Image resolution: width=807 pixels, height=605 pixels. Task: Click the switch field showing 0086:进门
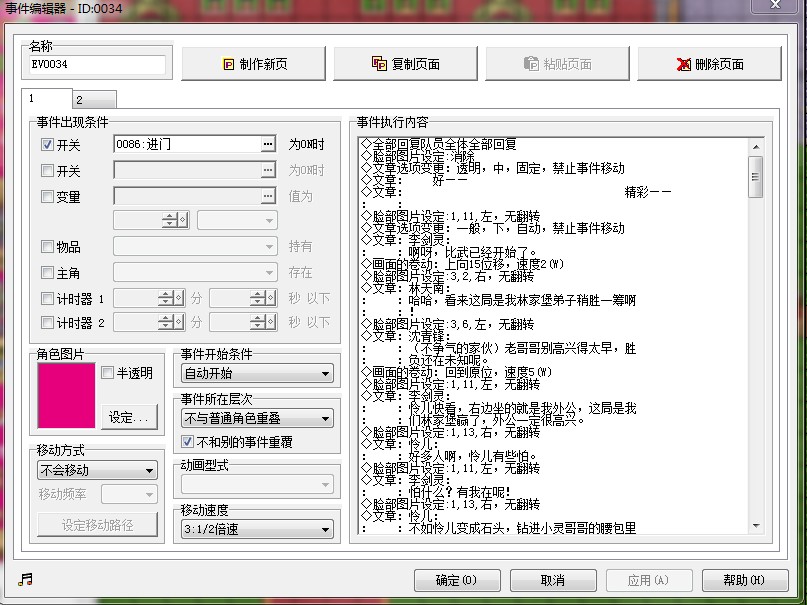187,144
